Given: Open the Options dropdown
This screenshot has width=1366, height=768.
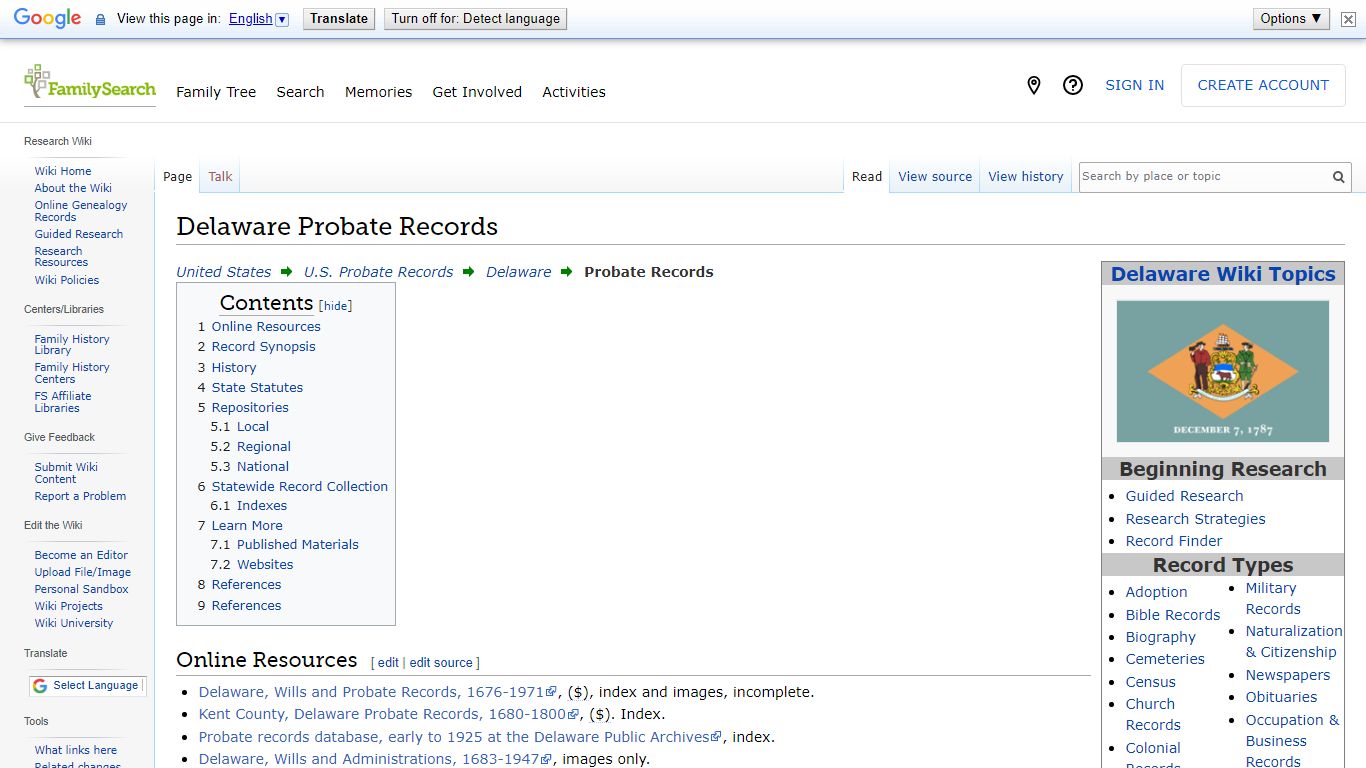Looking at the screenshot, I should tap(1291, 19).
